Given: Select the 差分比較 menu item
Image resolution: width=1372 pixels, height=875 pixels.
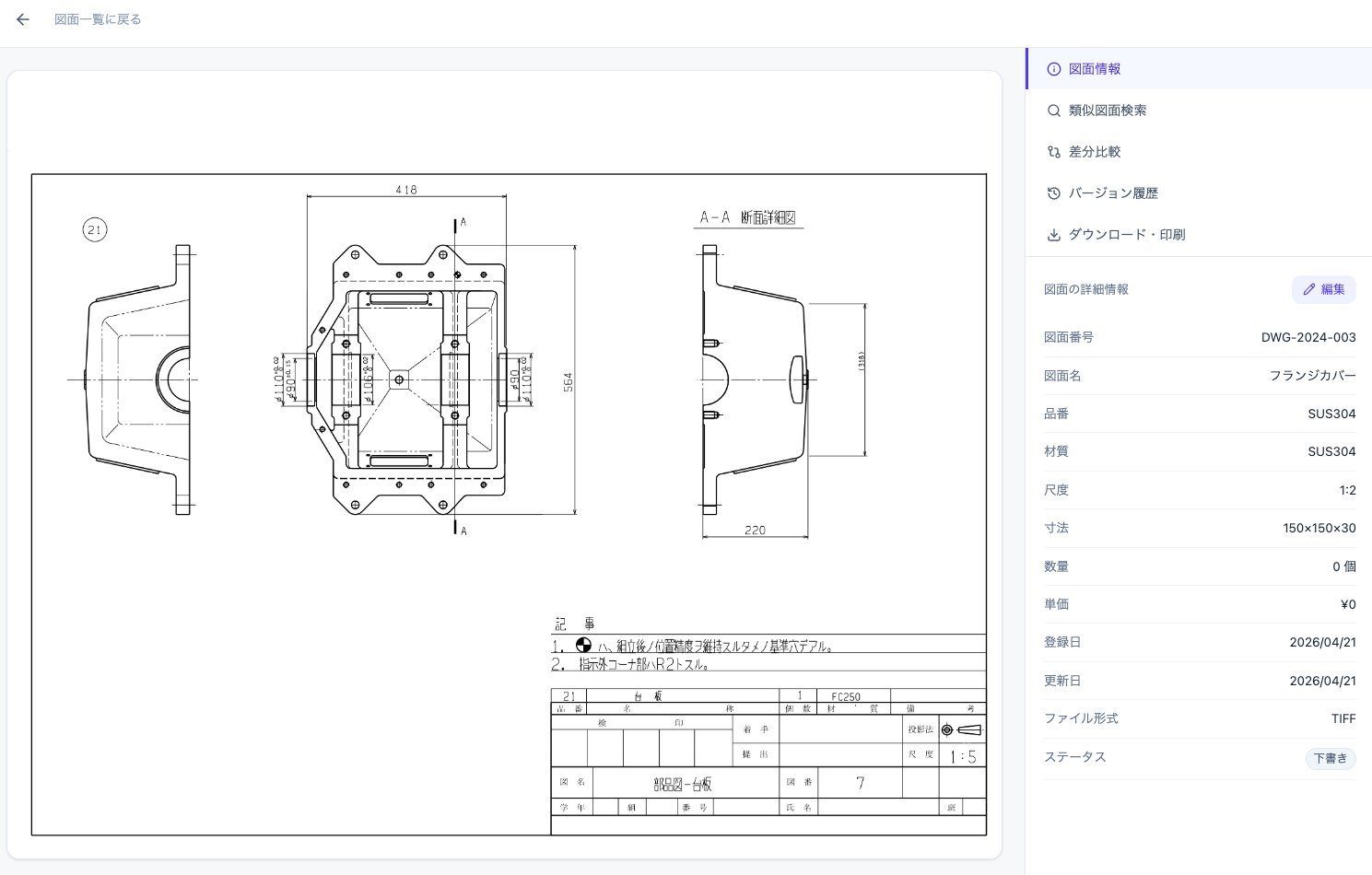Looking at the screenshot, I should tap(1199, 152).
